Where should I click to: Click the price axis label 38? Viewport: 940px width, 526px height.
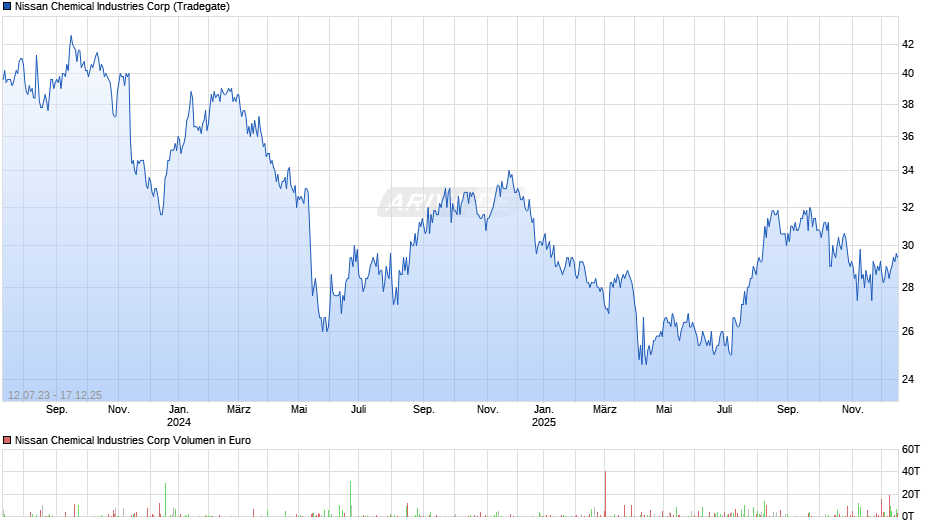click(908, 104)
